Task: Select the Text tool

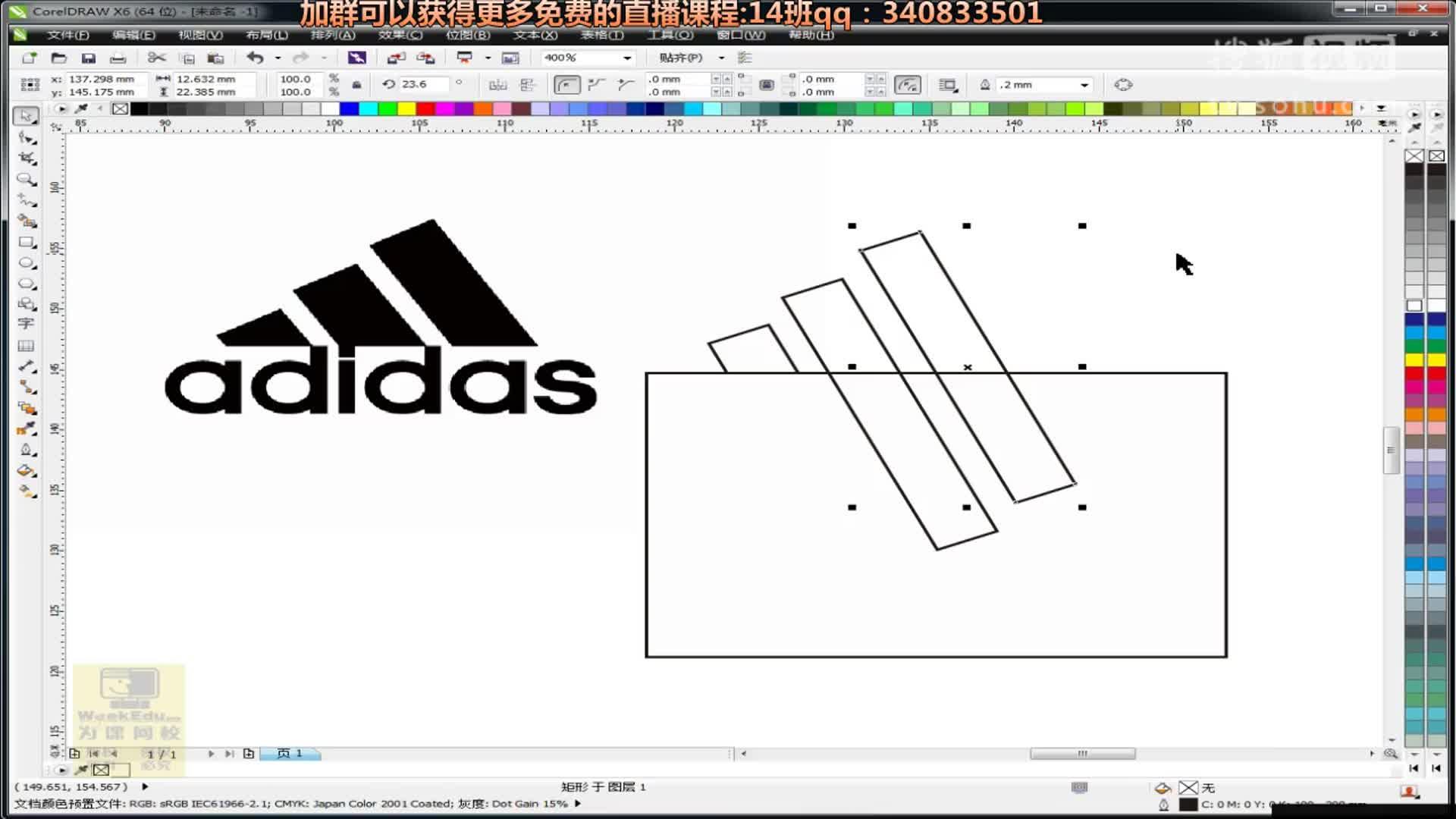Action: [27, 325]
